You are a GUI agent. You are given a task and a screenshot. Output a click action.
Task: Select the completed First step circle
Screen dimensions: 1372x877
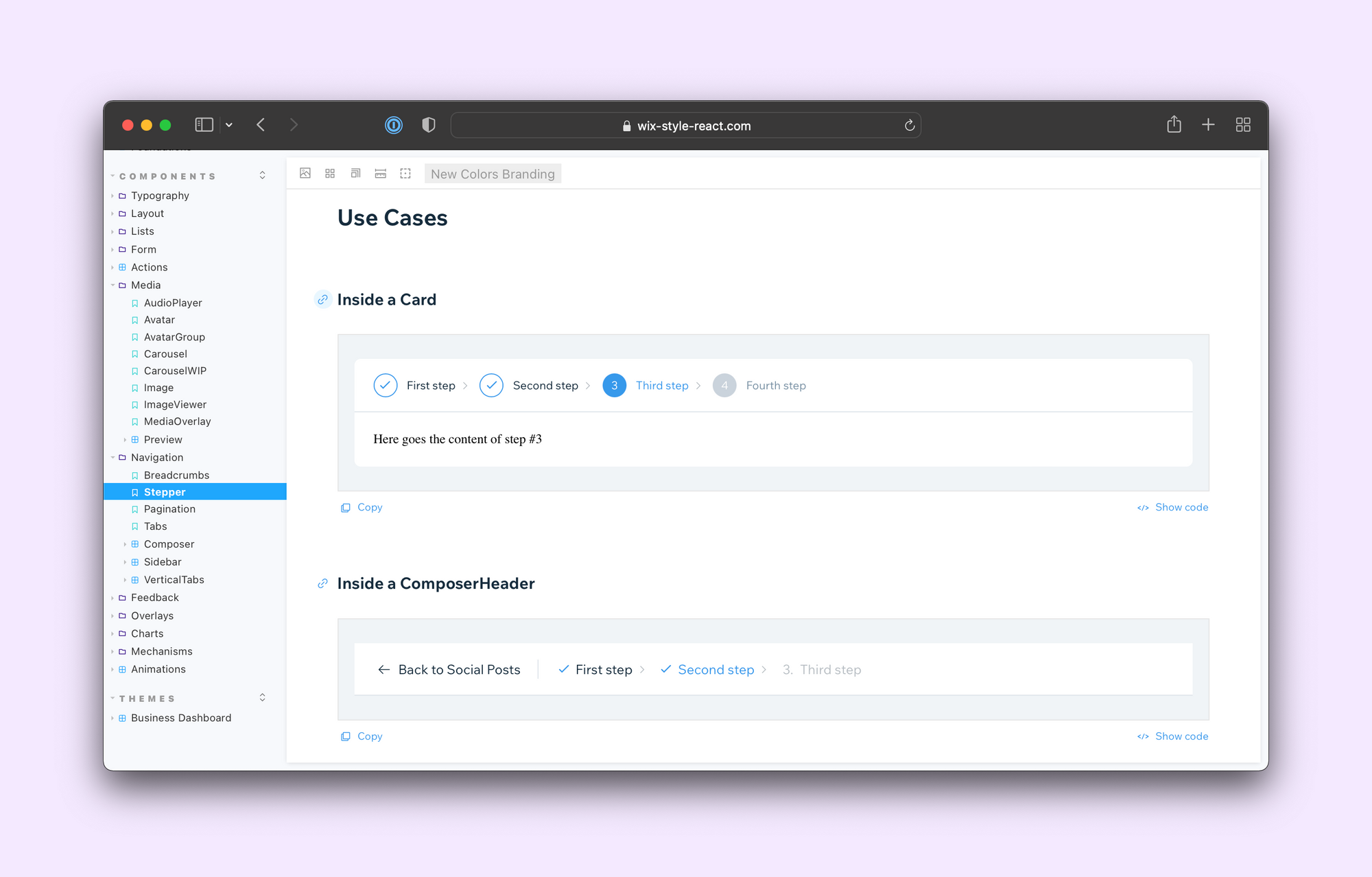coord(386,386)
